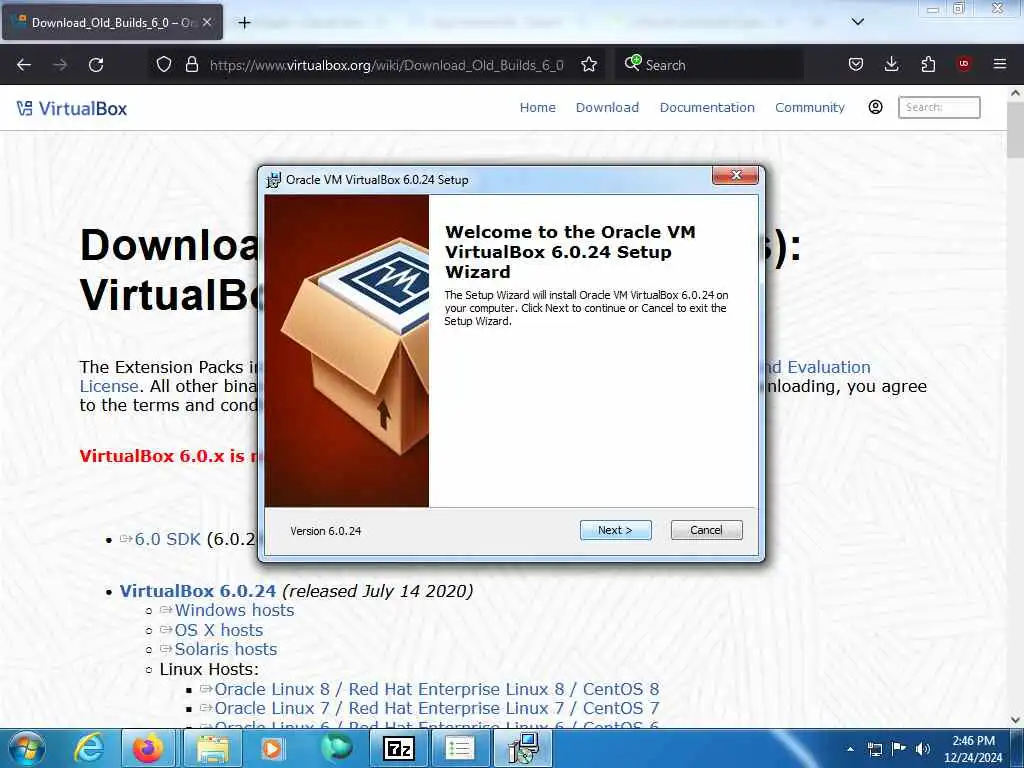1024x768 pixels.
Task: Click the volume speaker tray icon
Action: 923,749
